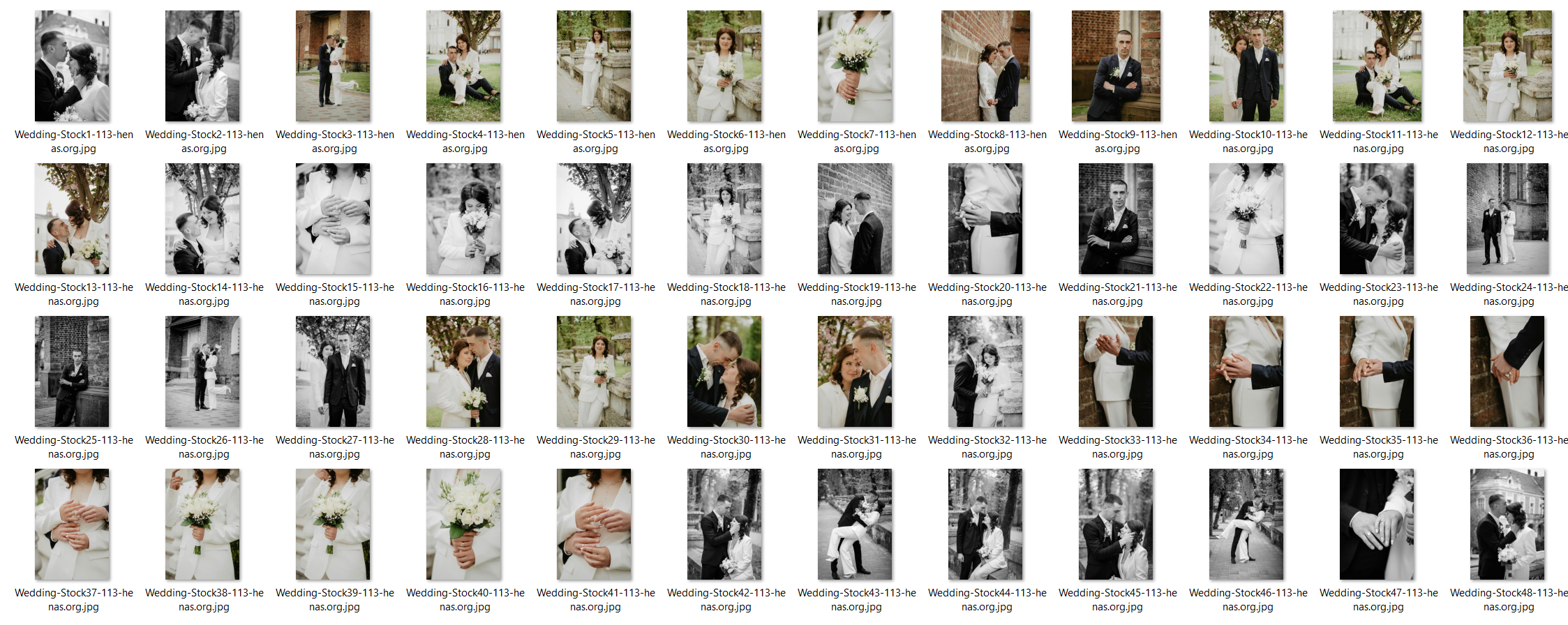
Task: Select the Wedding-Stock4 photo thumbnail
Action: (x=464, y=66)
